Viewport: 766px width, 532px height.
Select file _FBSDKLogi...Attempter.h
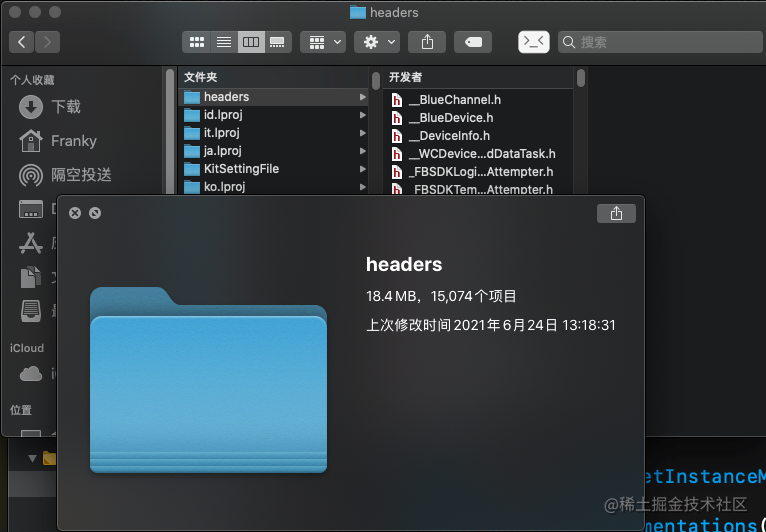479,172
